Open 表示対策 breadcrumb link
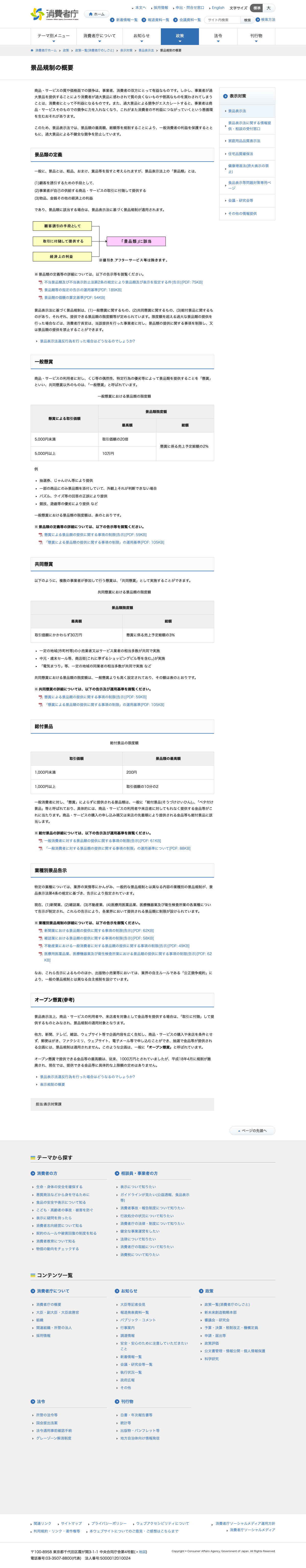 (126, 51)
